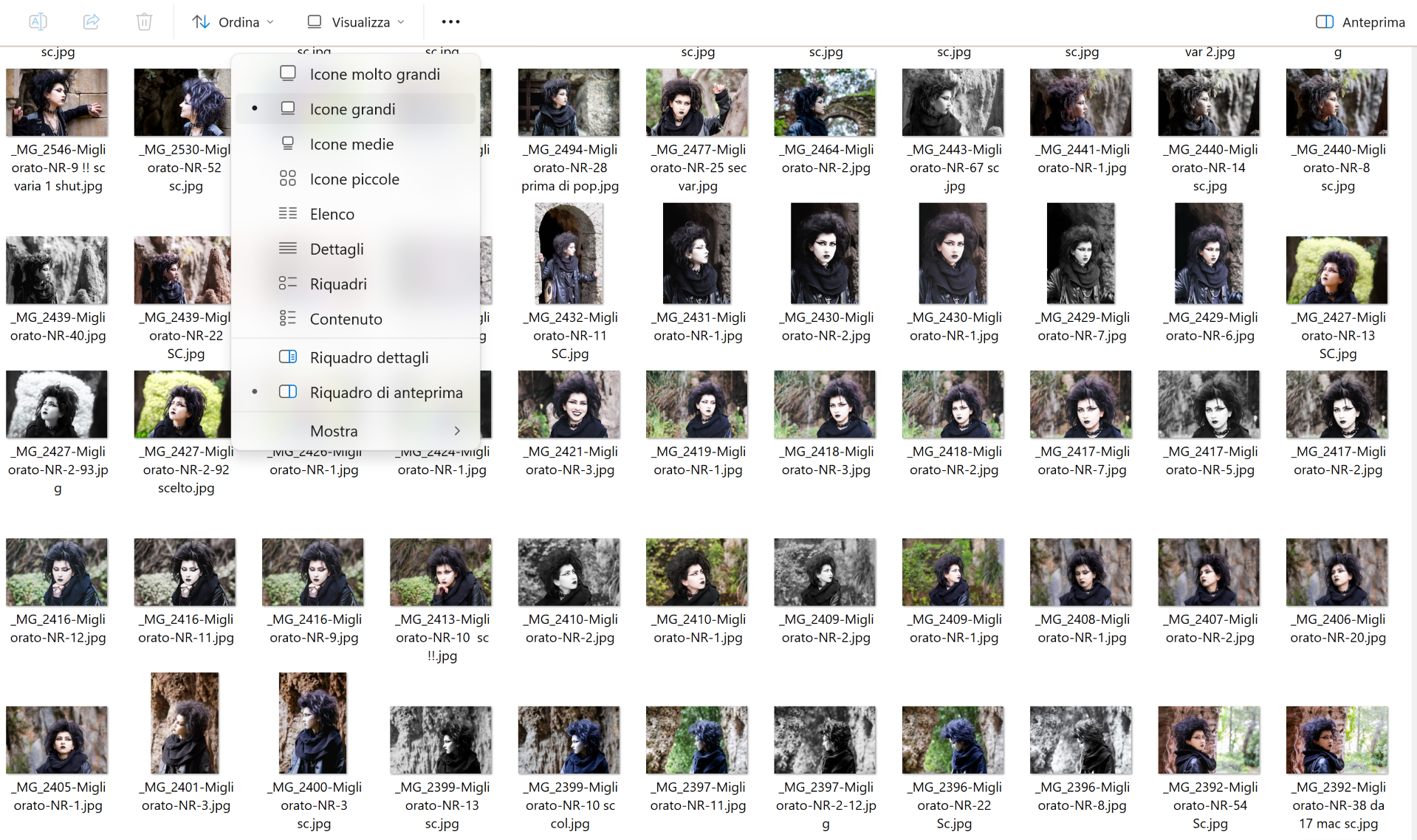Click the Share icon in the toolbar
Viewport: 1417px width, 840px height.
click(91, 21)
